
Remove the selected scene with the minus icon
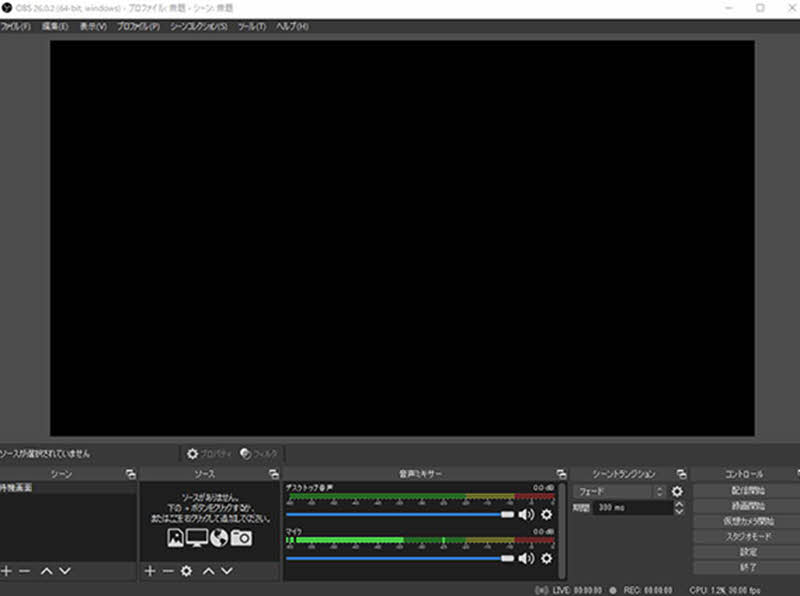(25, 570)
